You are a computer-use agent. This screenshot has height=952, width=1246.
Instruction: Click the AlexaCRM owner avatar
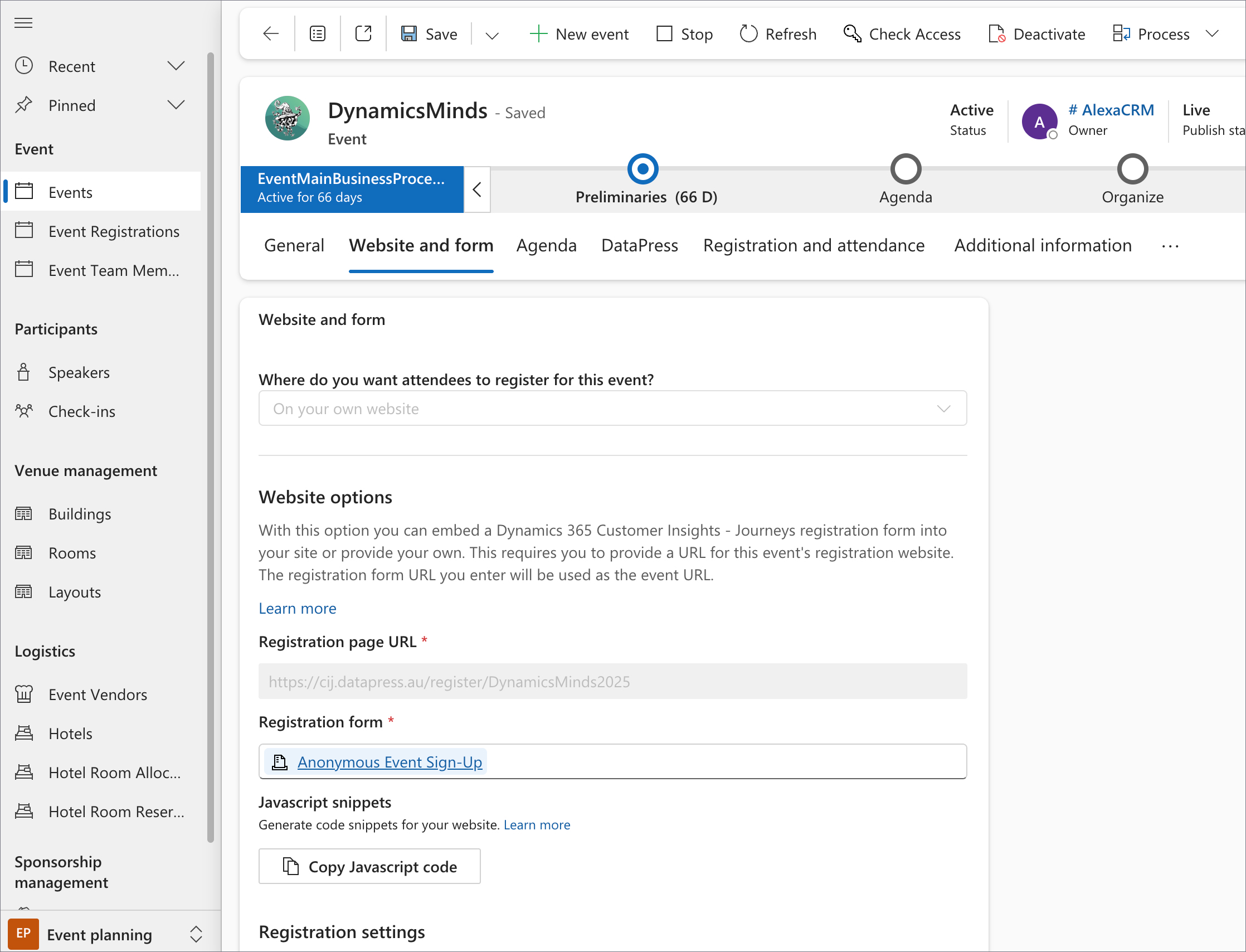[1039, 122]
